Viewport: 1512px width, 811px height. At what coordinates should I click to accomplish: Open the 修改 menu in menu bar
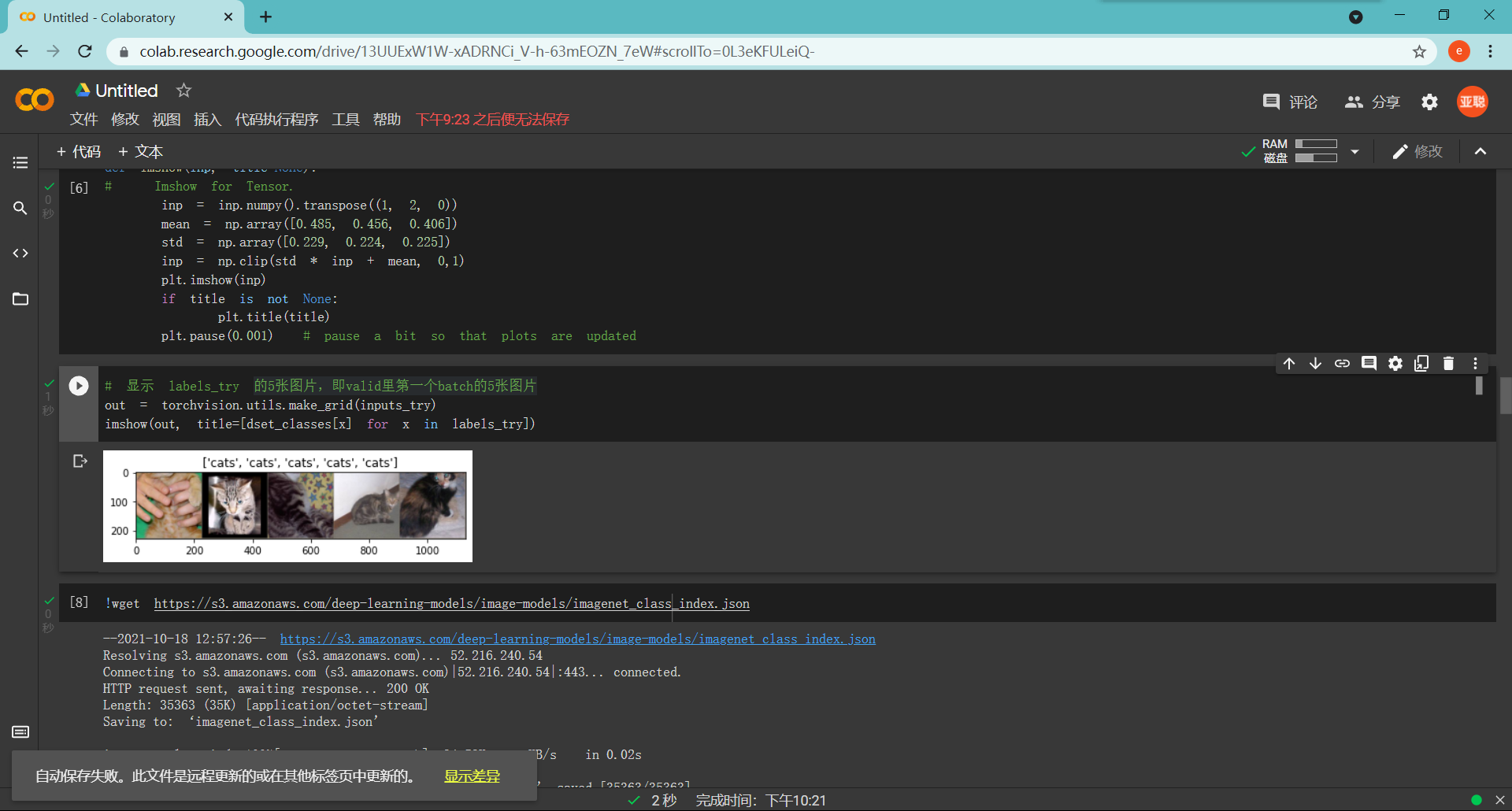[x=125, y=119]
